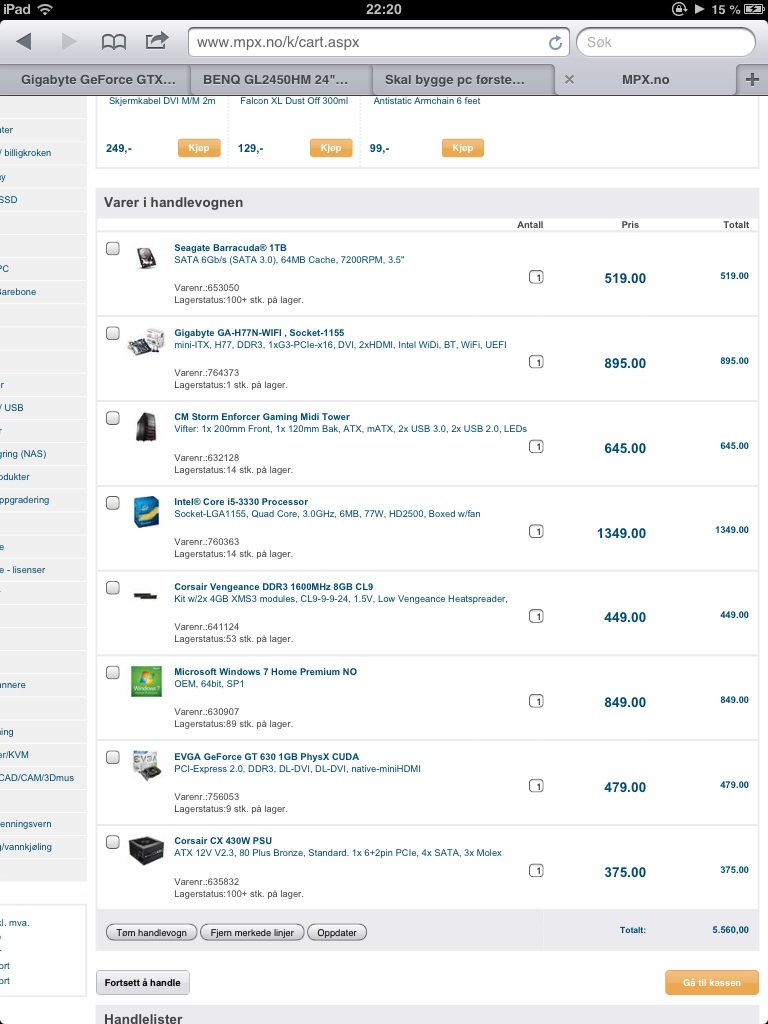Check the Gigabyte GA-H77N-WIFI row checkbox
The image size is (768, 1024).
pyautogui.click(x=113, y=333)
